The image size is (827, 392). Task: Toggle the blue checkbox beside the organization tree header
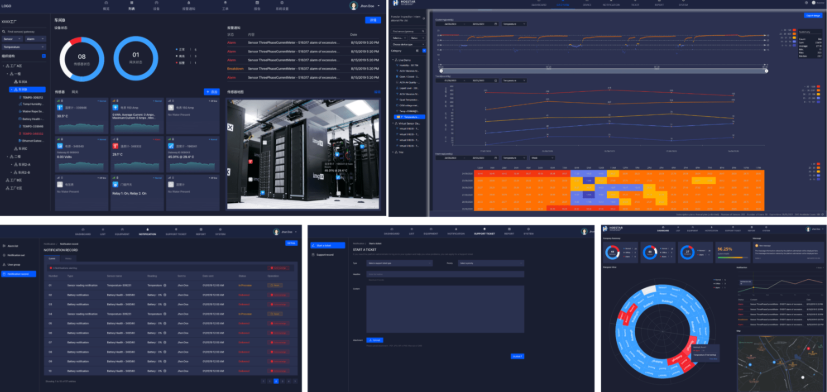click(44, 55)
